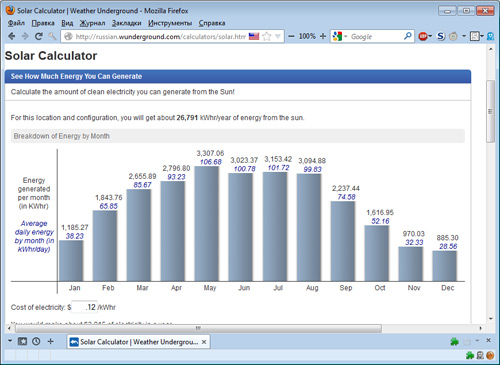Open the history clock icon in the tab bar
This screenshot has height=365, width=500.
[x=36, y=341]
